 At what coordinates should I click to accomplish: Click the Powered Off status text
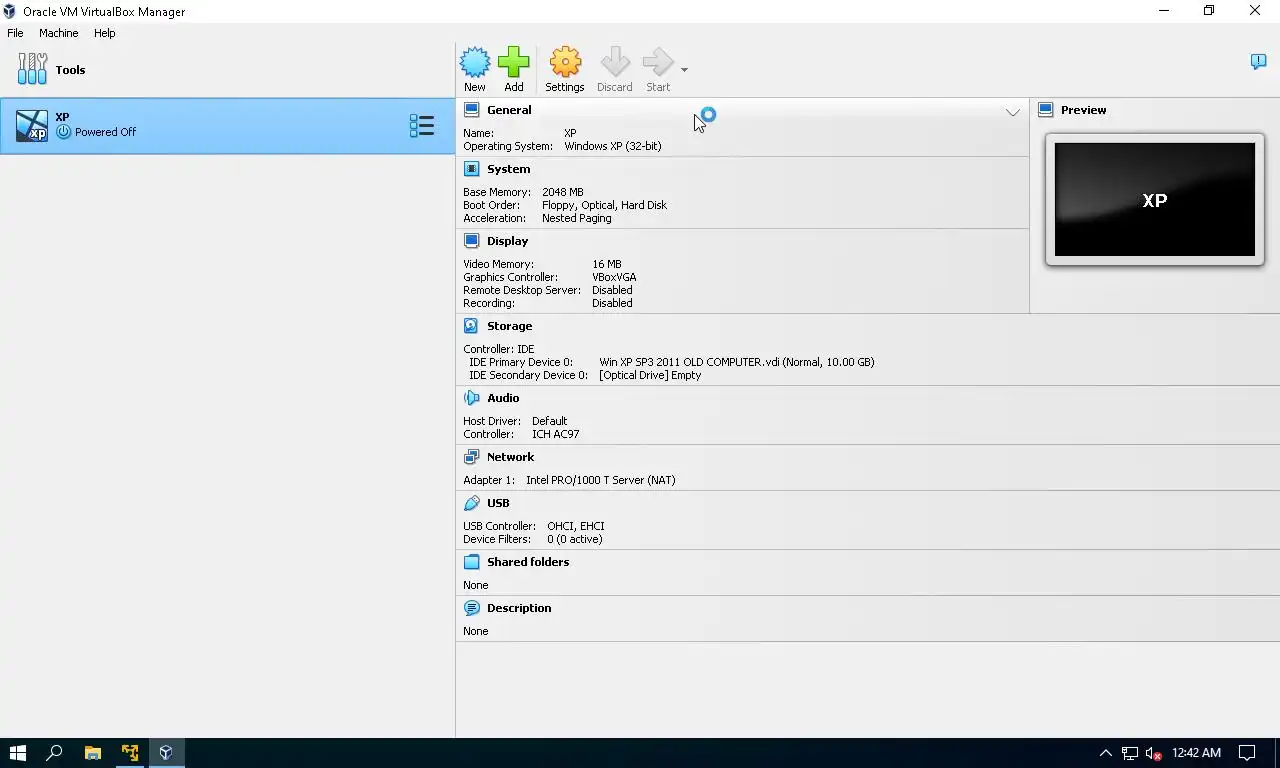(105, 132)
